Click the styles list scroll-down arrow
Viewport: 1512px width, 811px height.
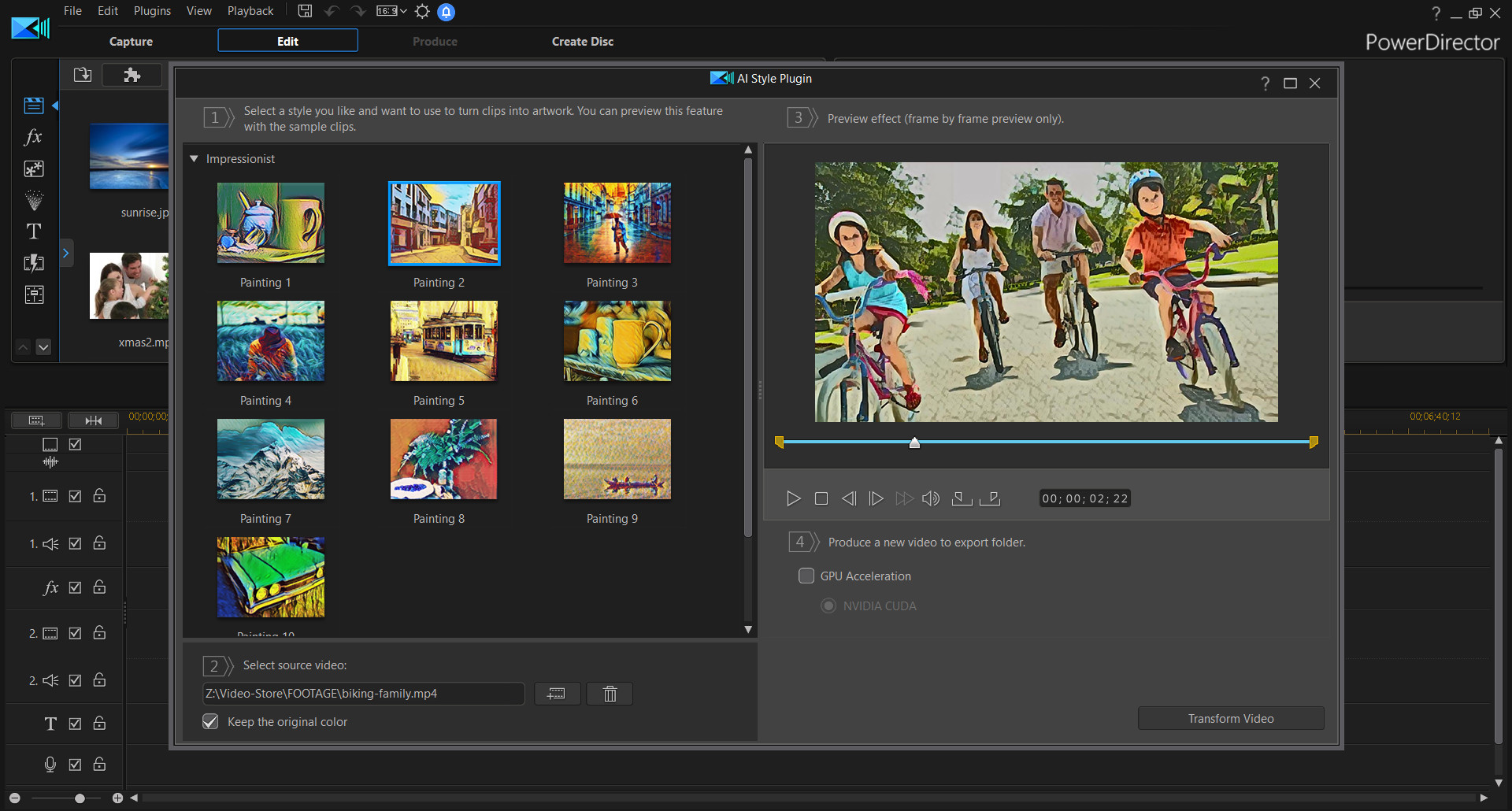pos(747,630)
